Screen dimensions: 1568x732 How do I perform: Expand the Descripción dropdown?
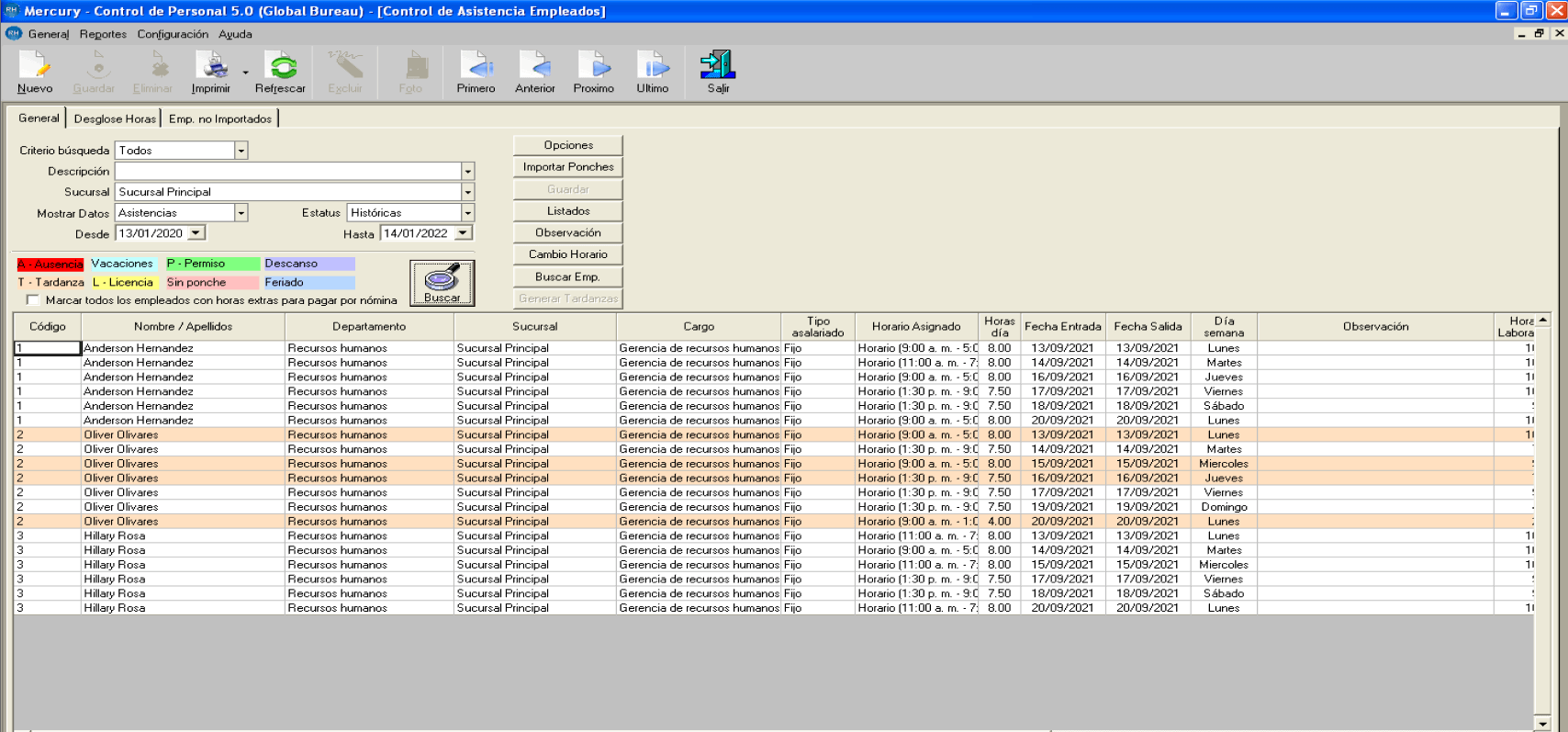pyautogui.click(x=468, y=172)
